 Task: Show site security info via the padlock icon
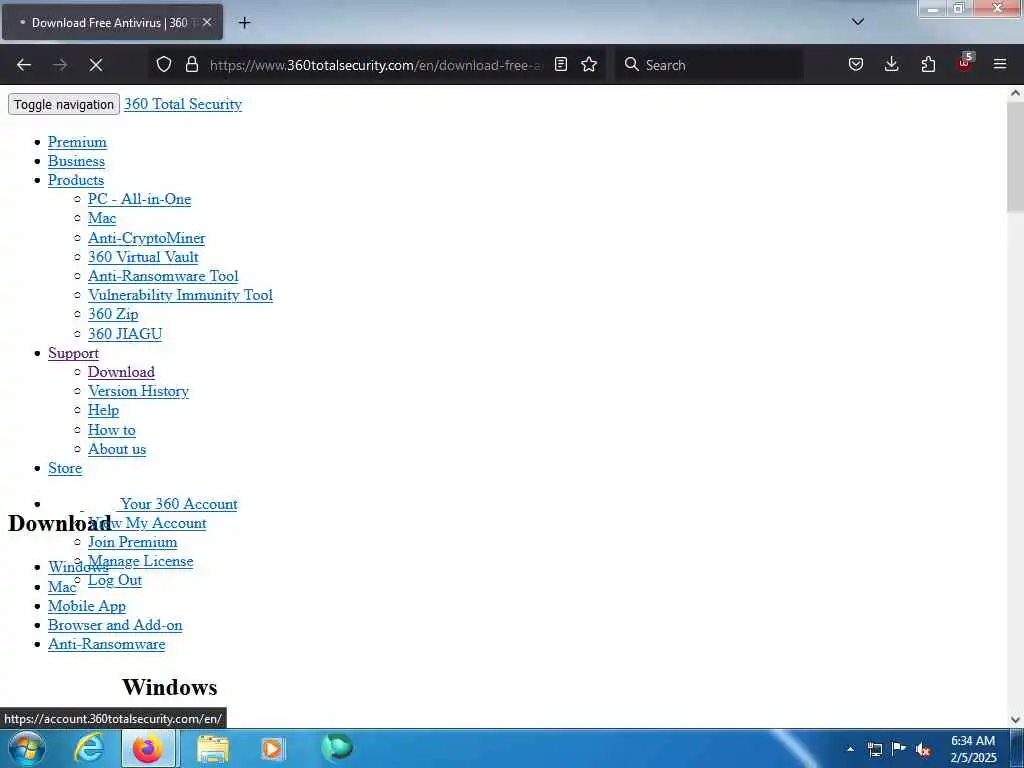click(x=191, y=65)
